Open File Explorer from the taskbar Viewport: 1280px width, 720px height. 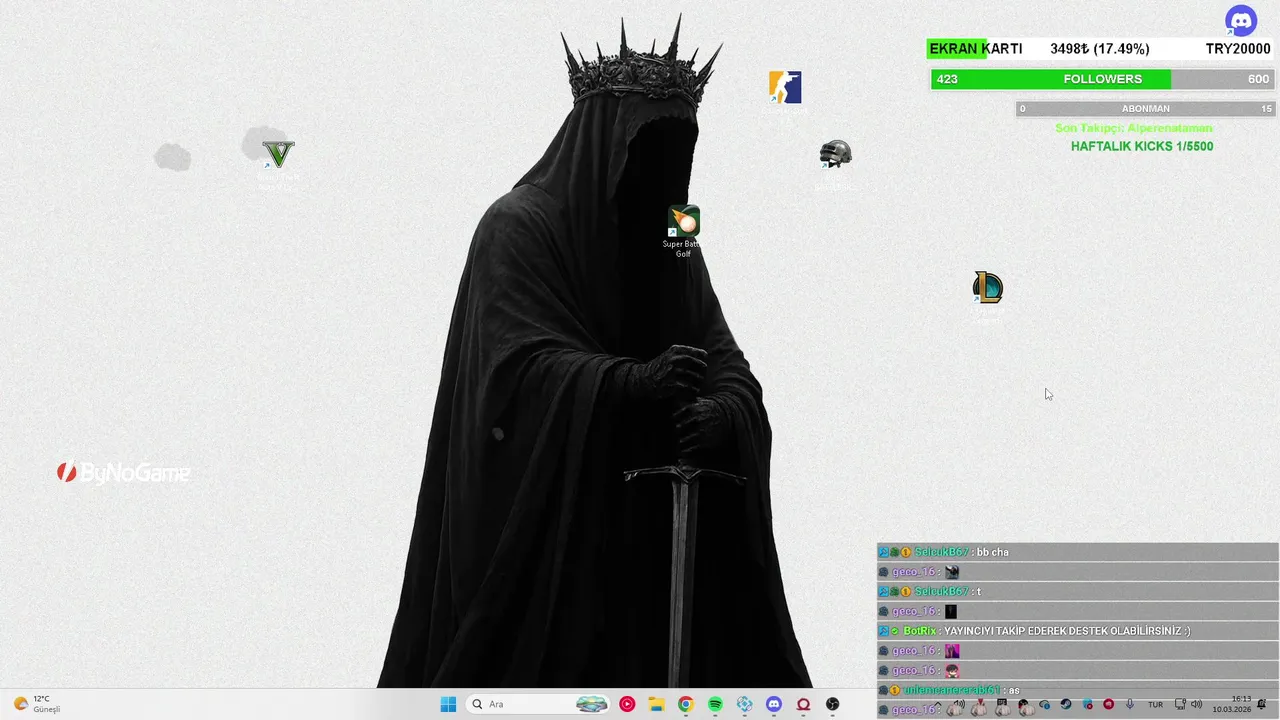coord(656,704)
